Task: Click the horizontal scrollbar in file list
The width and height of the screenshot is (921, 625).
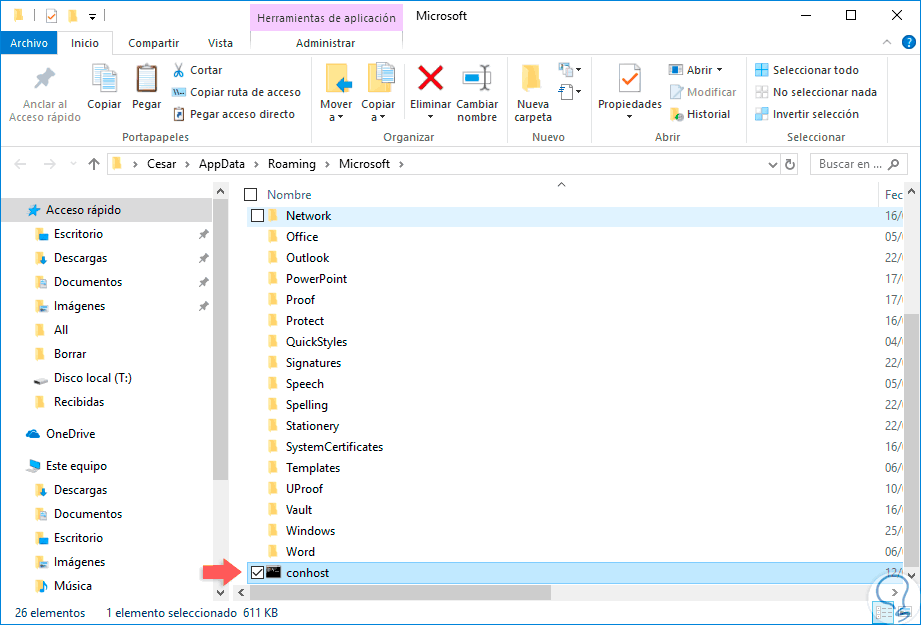Action: (400, 592)
